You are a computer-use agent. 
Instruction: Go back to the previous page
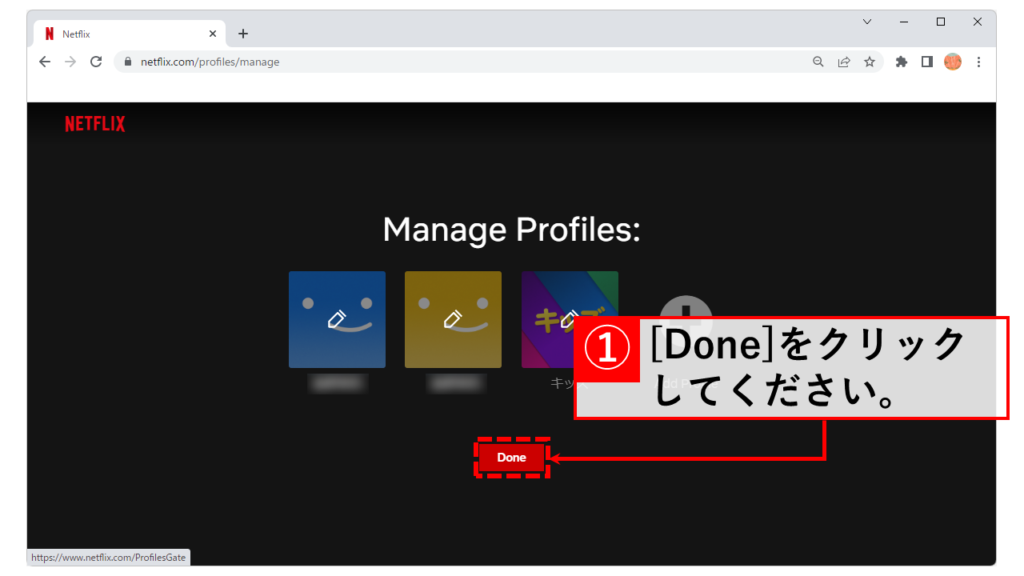(44, 62)
